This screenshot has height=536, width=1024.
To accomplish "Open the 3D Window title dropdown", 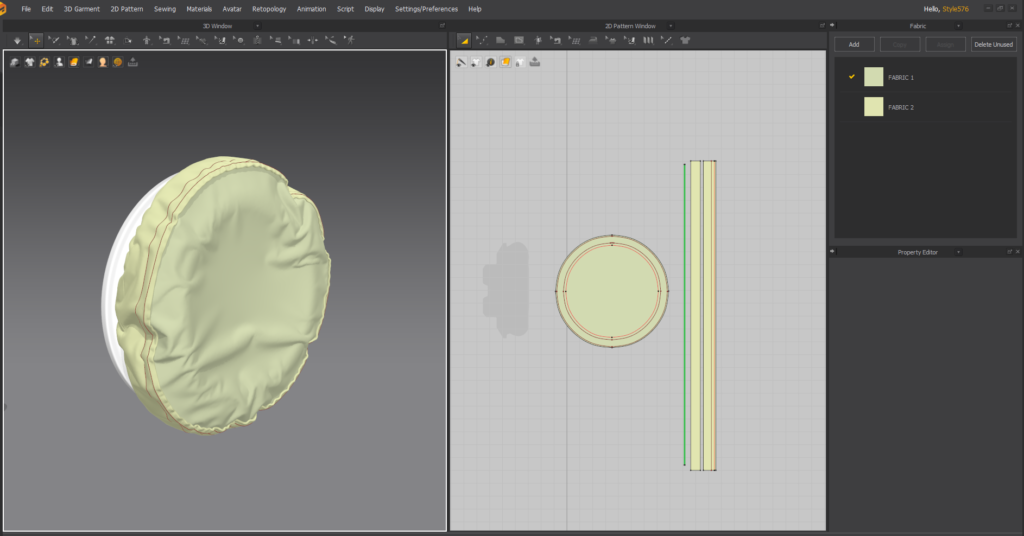I will click(x=257, y=26).
